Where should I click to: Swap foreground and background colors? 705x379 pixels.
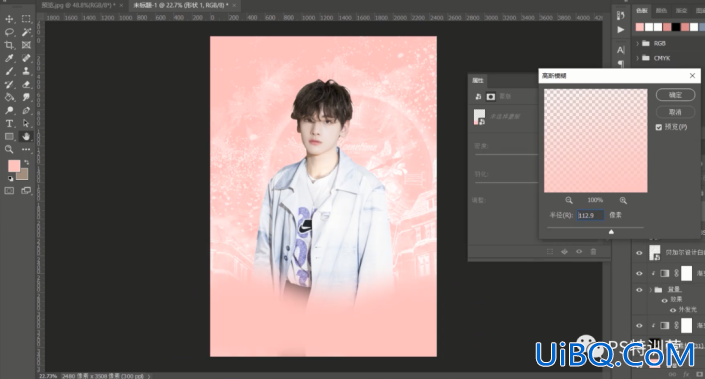point(26,162)
